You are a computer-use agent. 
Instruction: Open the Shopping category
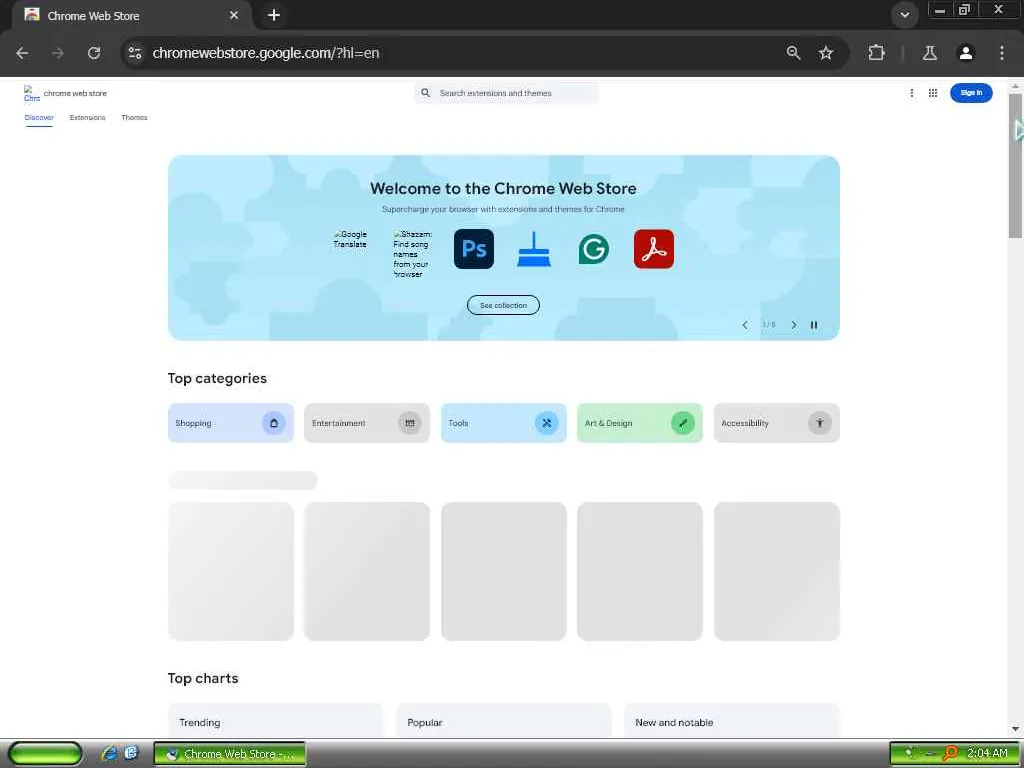[x=231, y=423]
